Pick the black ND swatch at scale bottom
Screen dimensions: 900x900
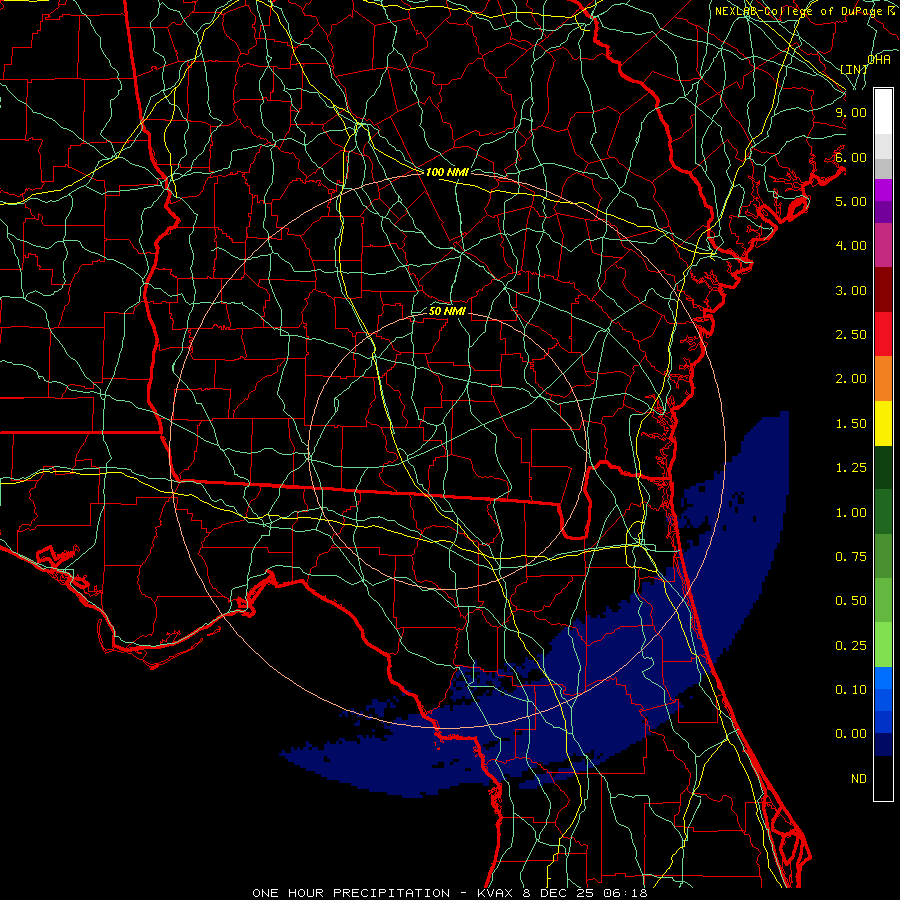click(883, 778)
